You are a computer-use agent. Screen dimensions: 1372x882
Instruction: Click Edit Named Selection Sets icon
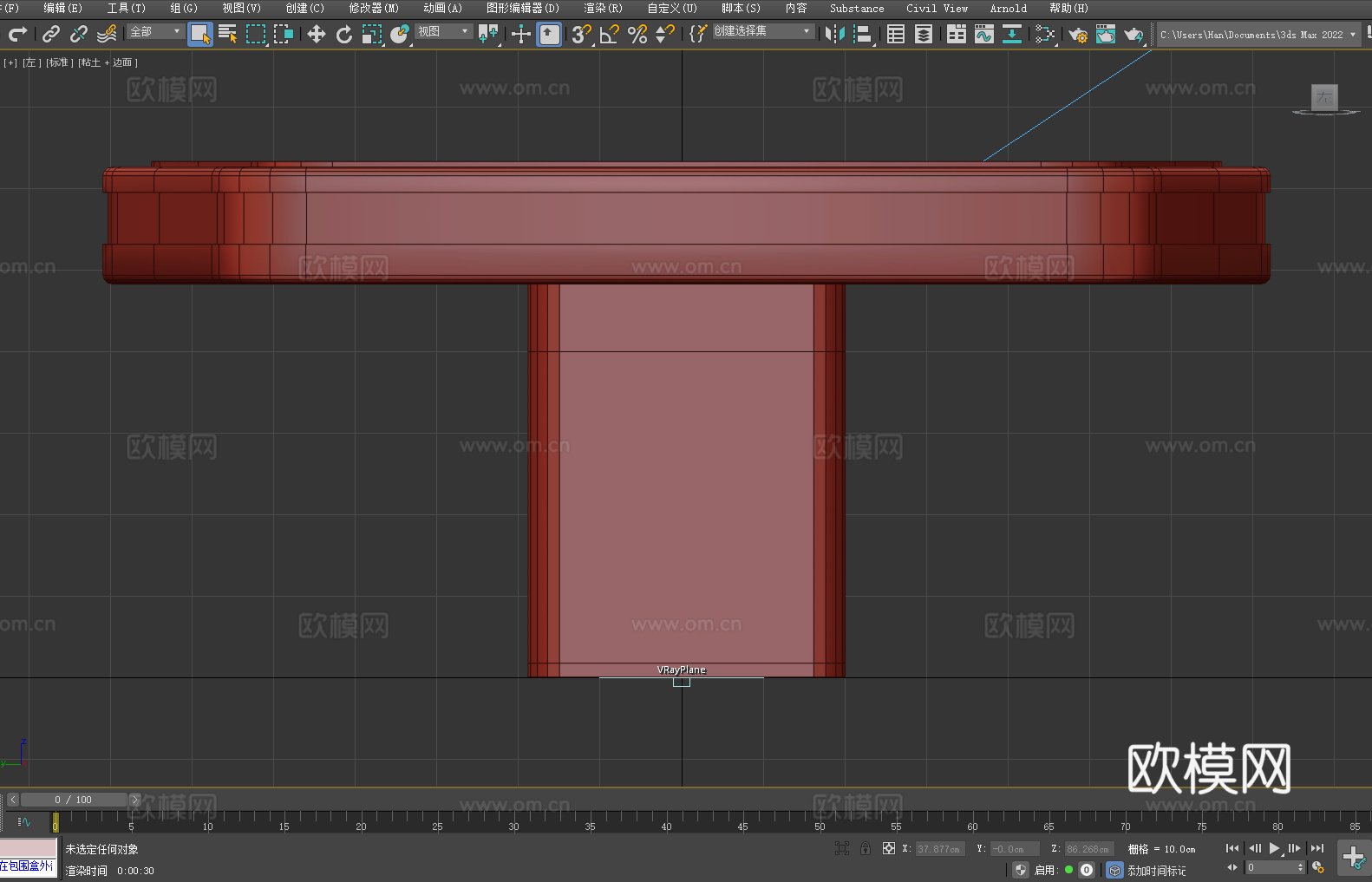point(697,34)
